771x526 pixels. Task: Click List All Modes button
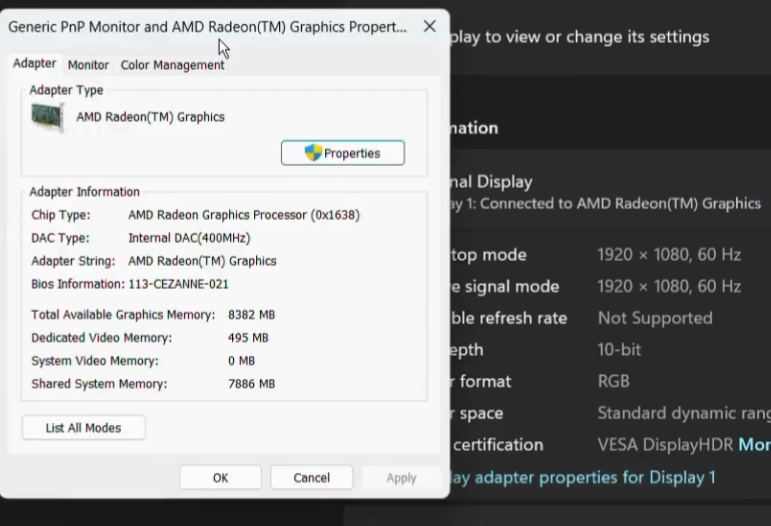[x=84, y=428]
